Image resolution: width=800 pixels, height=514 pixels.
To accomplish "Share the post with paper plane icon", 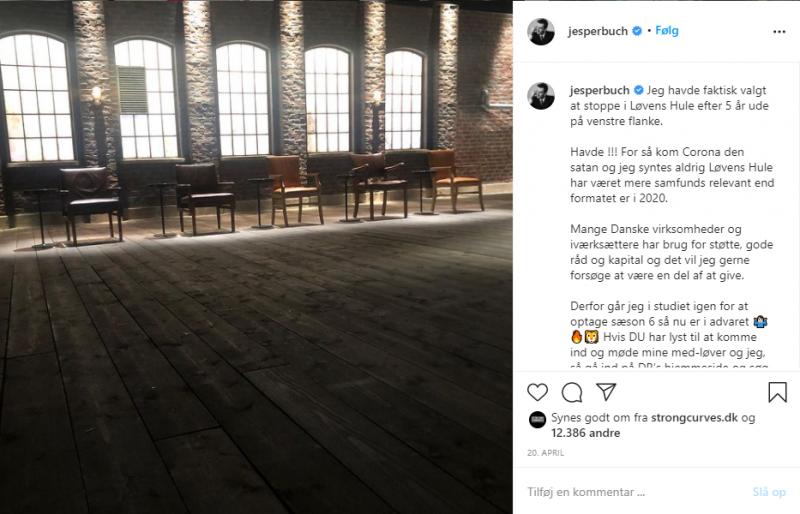I will tap(606, 391).
